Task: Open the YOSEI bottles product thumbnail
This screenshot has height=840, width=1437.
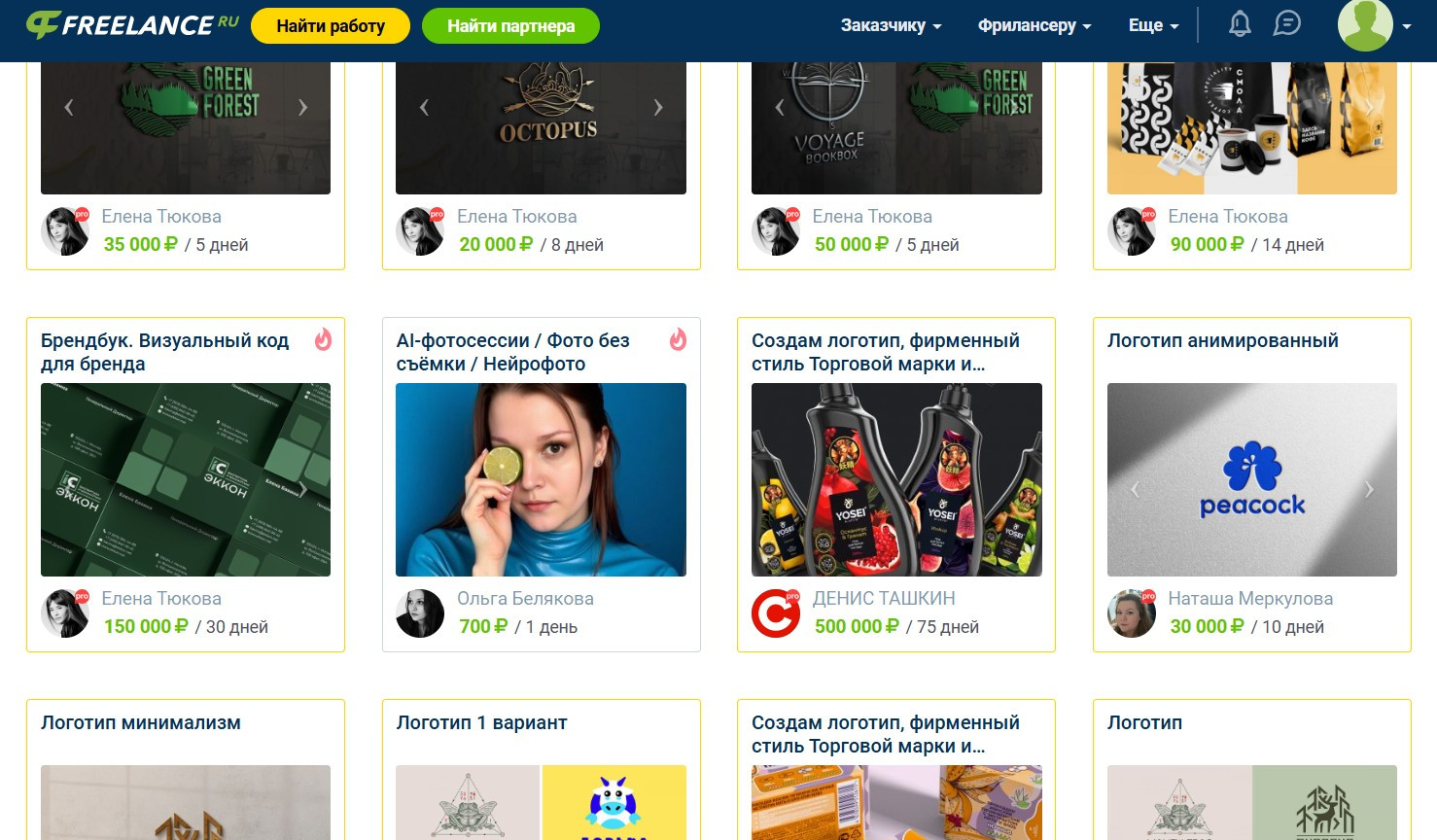Action: [896, 479]
